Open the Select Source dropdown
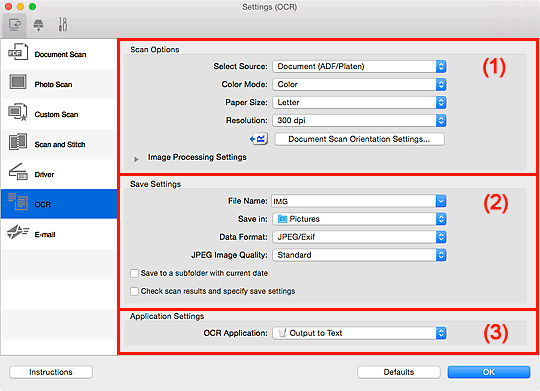This screenshot has width=540, height=391. tap(359, 66)
